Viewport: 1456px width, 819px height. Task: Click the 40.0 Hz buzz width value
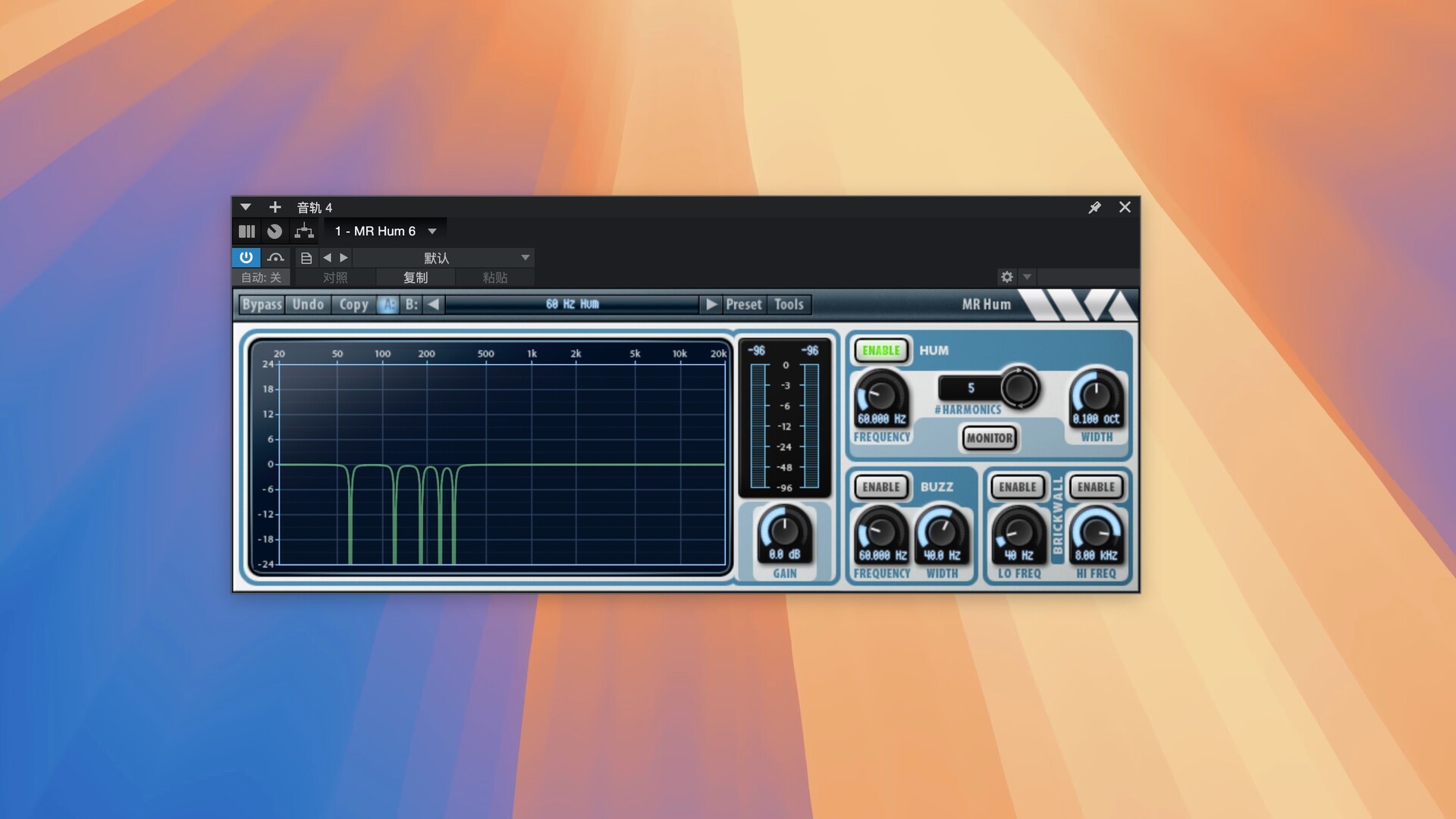click(942, 555)
